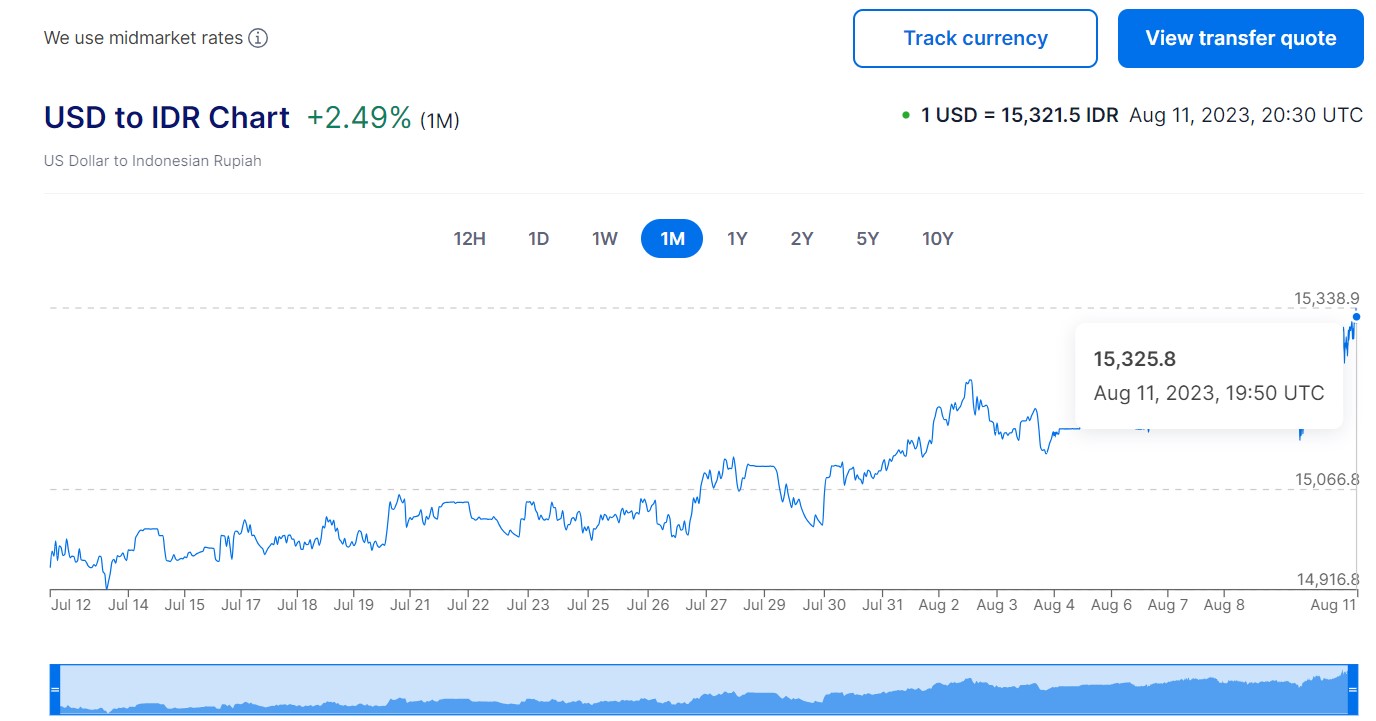1376x721 pixels.
Task: Click the chart peak near Aug 2
Action: pos(968,381)
